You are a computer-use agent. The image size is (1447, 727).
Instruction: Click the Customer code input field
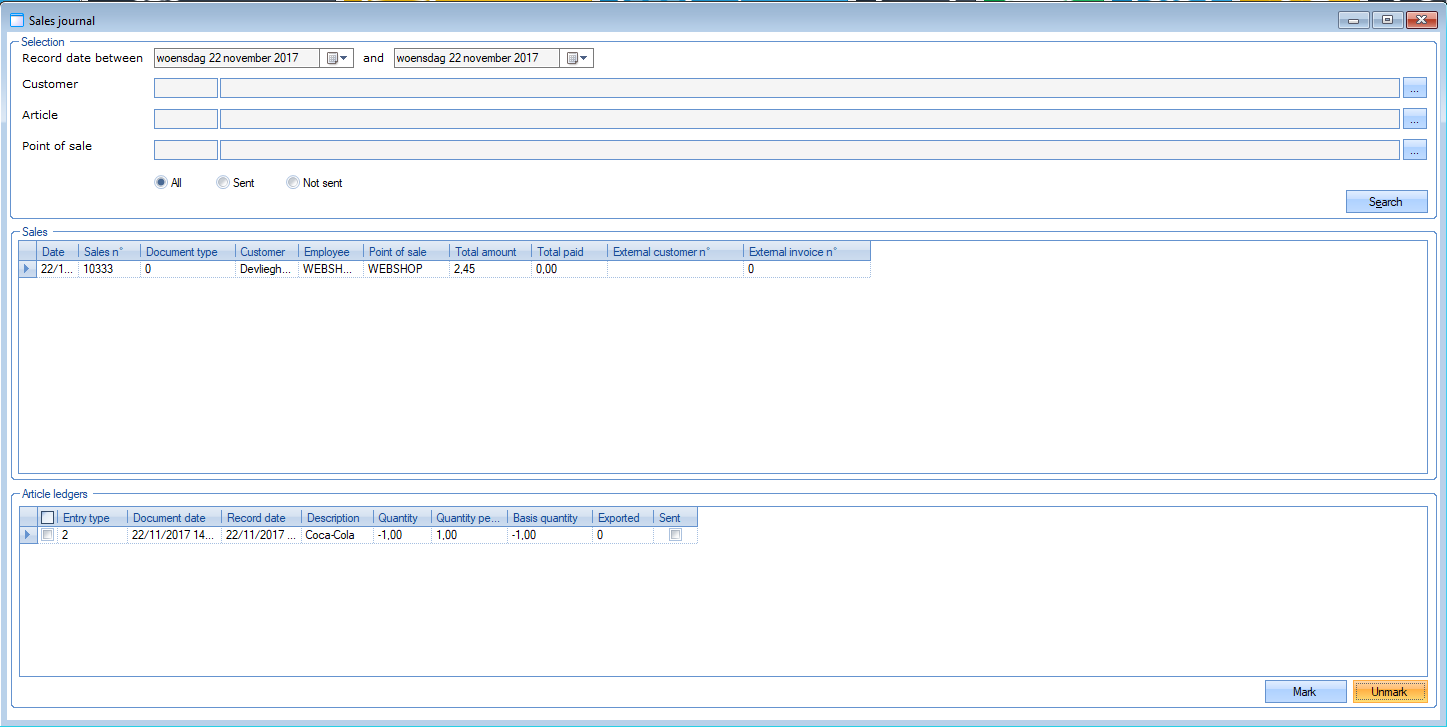click(185, 88)
